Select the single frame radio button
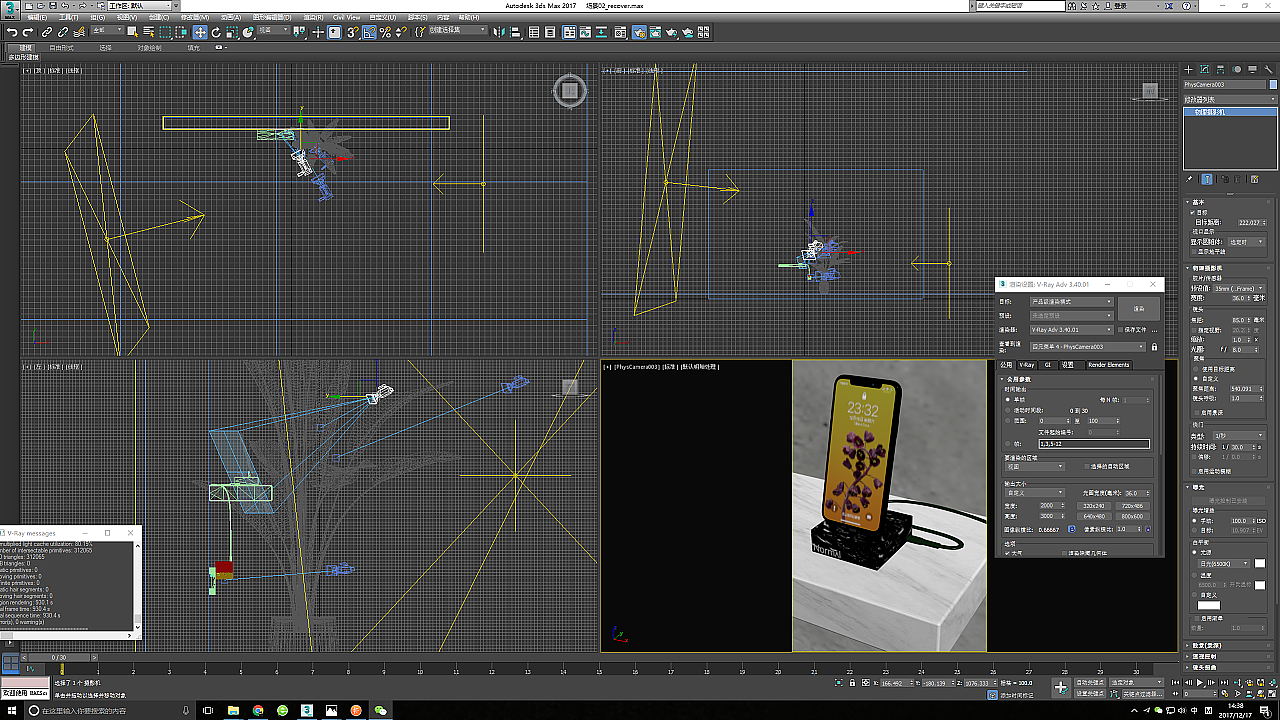 coord(1007,400)
